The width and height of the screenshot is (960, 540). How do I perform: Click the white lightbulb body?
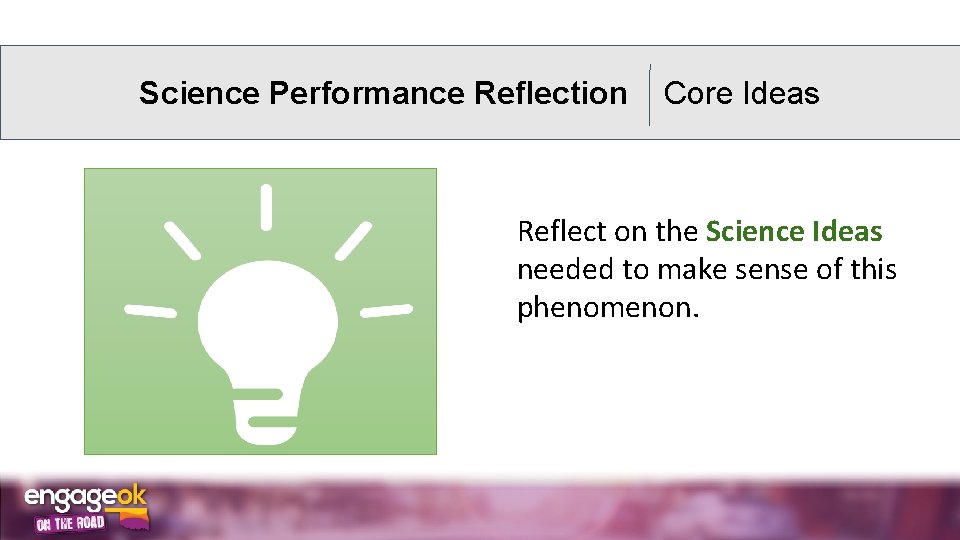point(265,318)
